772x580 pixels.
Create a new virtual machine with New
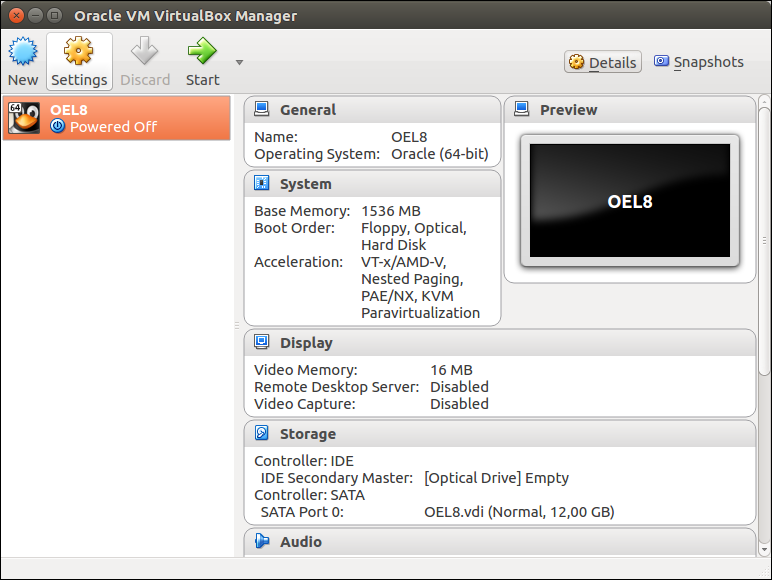pos(23,62)
